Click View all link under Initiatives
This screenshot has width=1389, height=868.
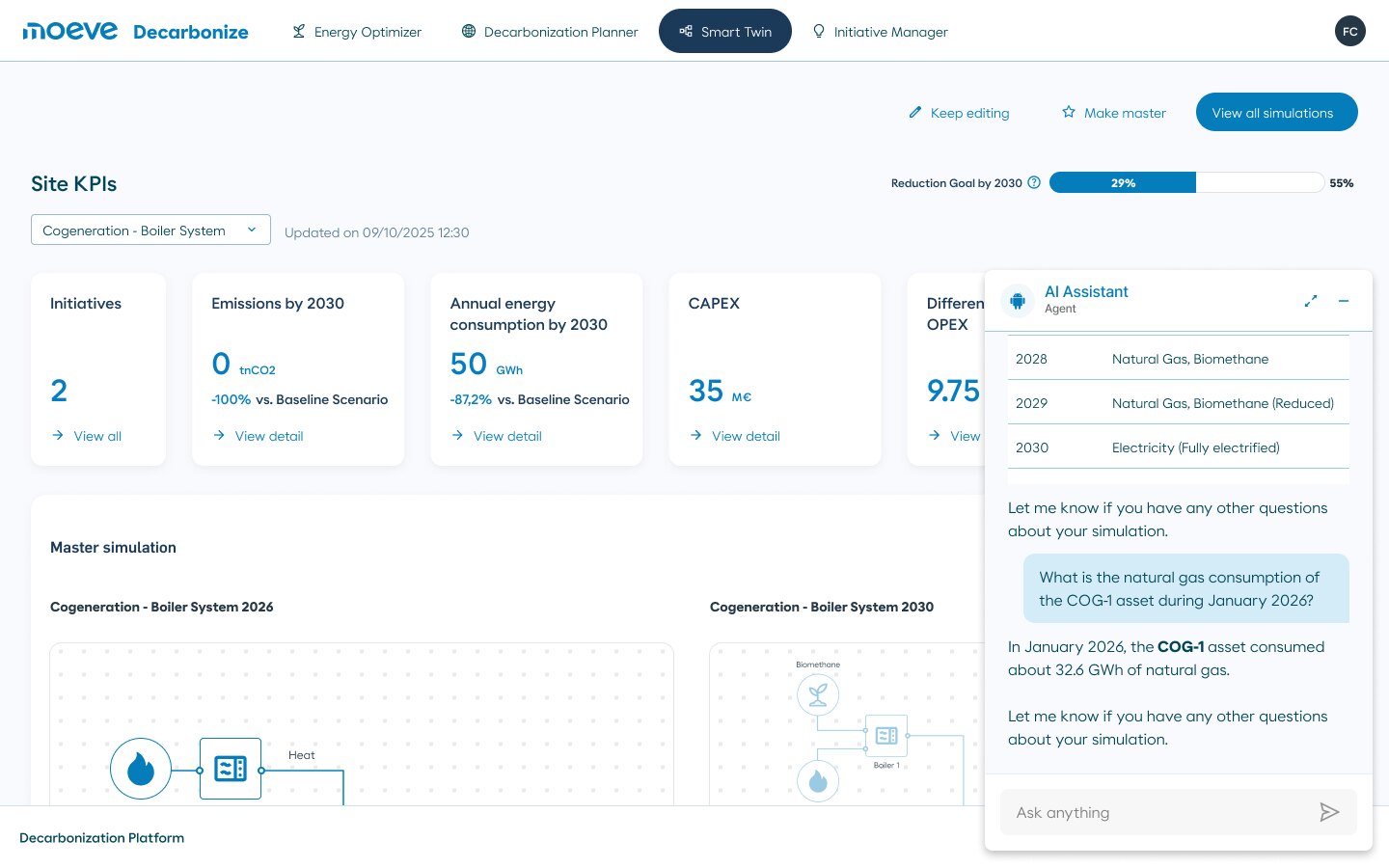point(87,436)
